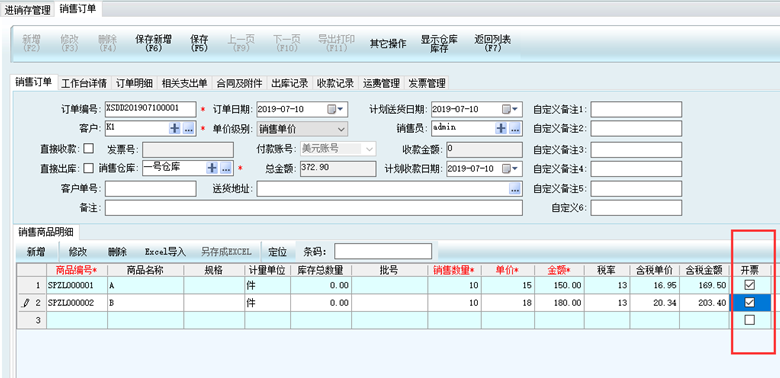Select the 销售订单 window tab at top

click(x=78, y=8)
